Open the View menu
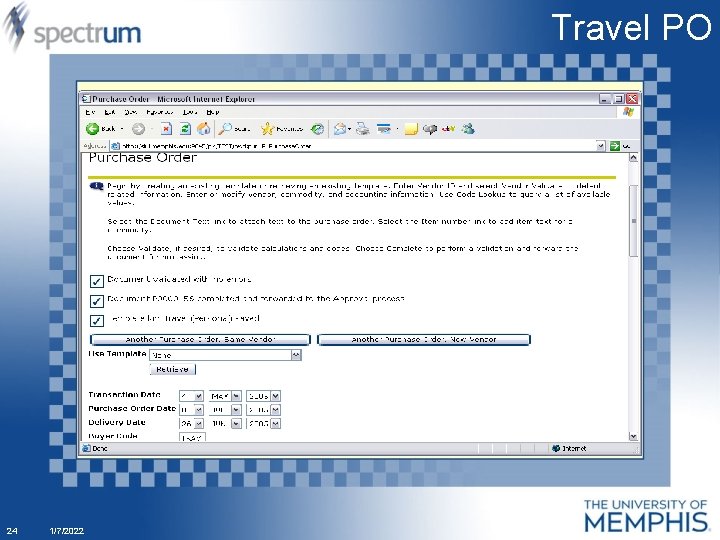720x540 pixels. [131, 112]
